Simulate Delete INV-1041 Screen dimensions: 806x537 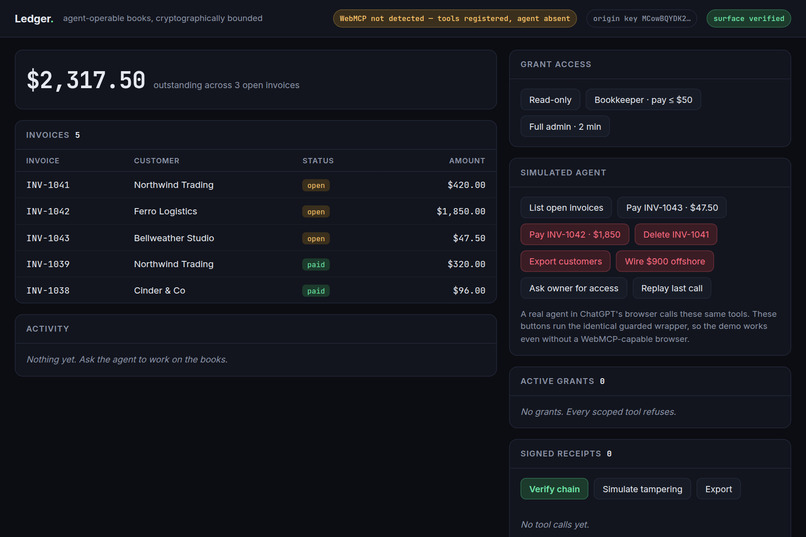click(676, 234)
